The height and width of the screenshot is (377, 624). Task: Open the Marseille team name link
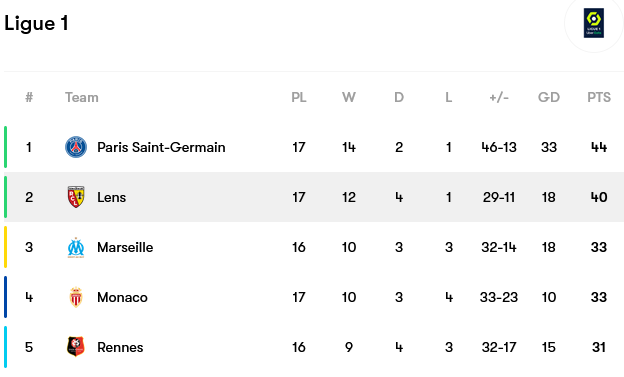125,247
